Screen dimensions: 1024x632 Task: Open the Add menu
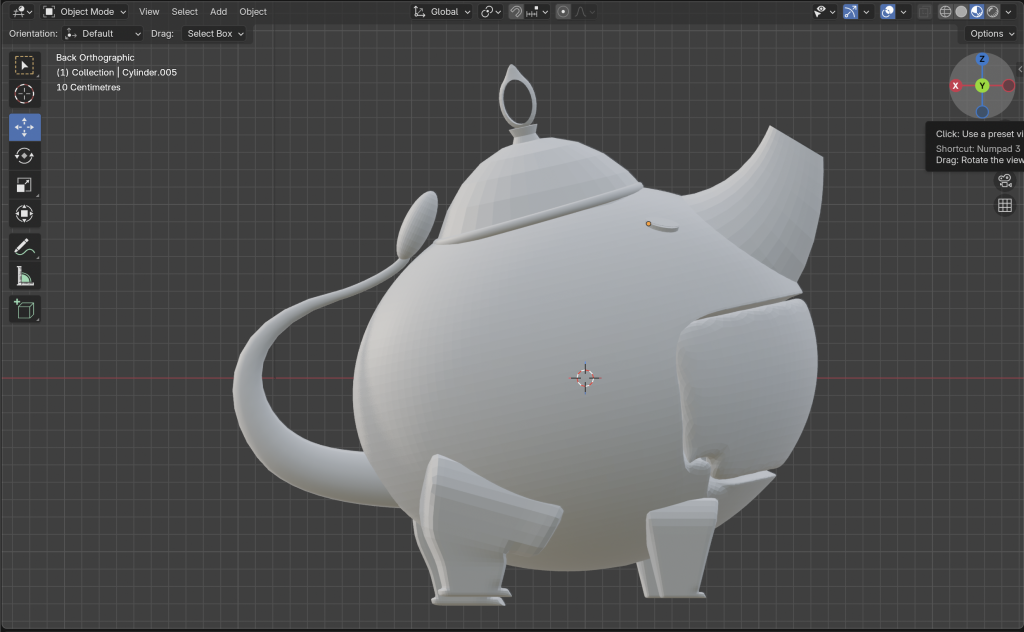218,12
